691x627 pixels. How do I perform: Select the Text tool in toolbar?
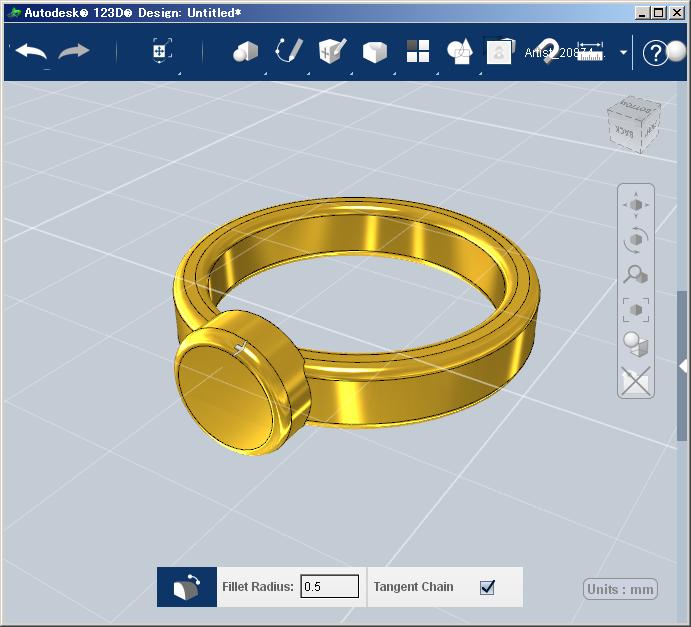click(500, 52)
